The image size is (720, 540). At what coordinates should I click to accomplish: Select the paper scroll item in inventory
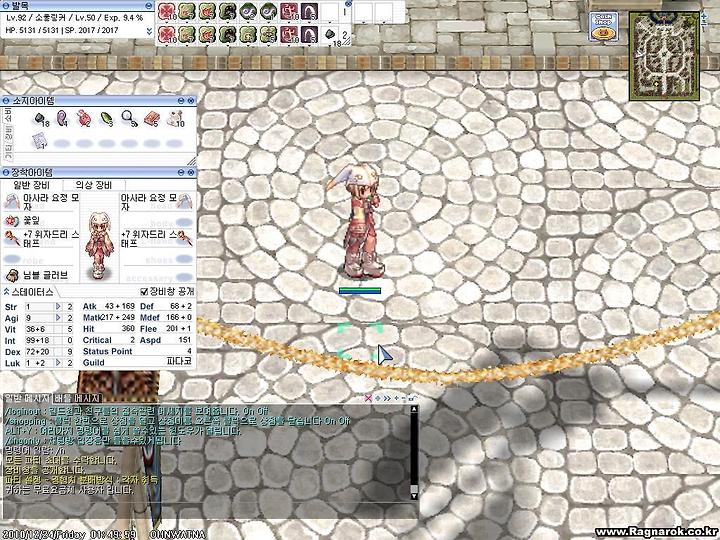39,140
